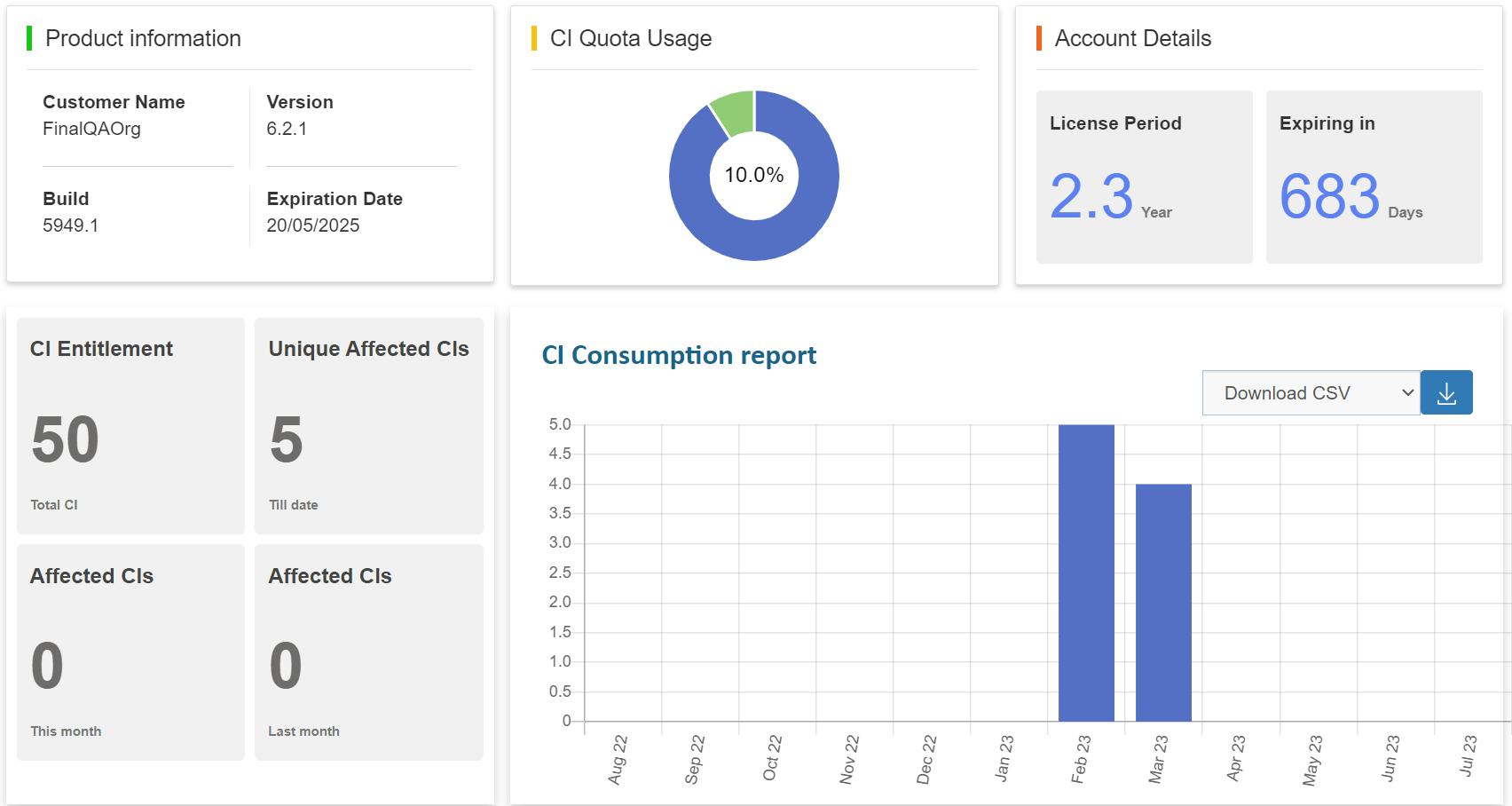The width and height of the screenshot is (1512, 806).
Task: Click the Version value 6.2.1
Action: click(287, 129)
